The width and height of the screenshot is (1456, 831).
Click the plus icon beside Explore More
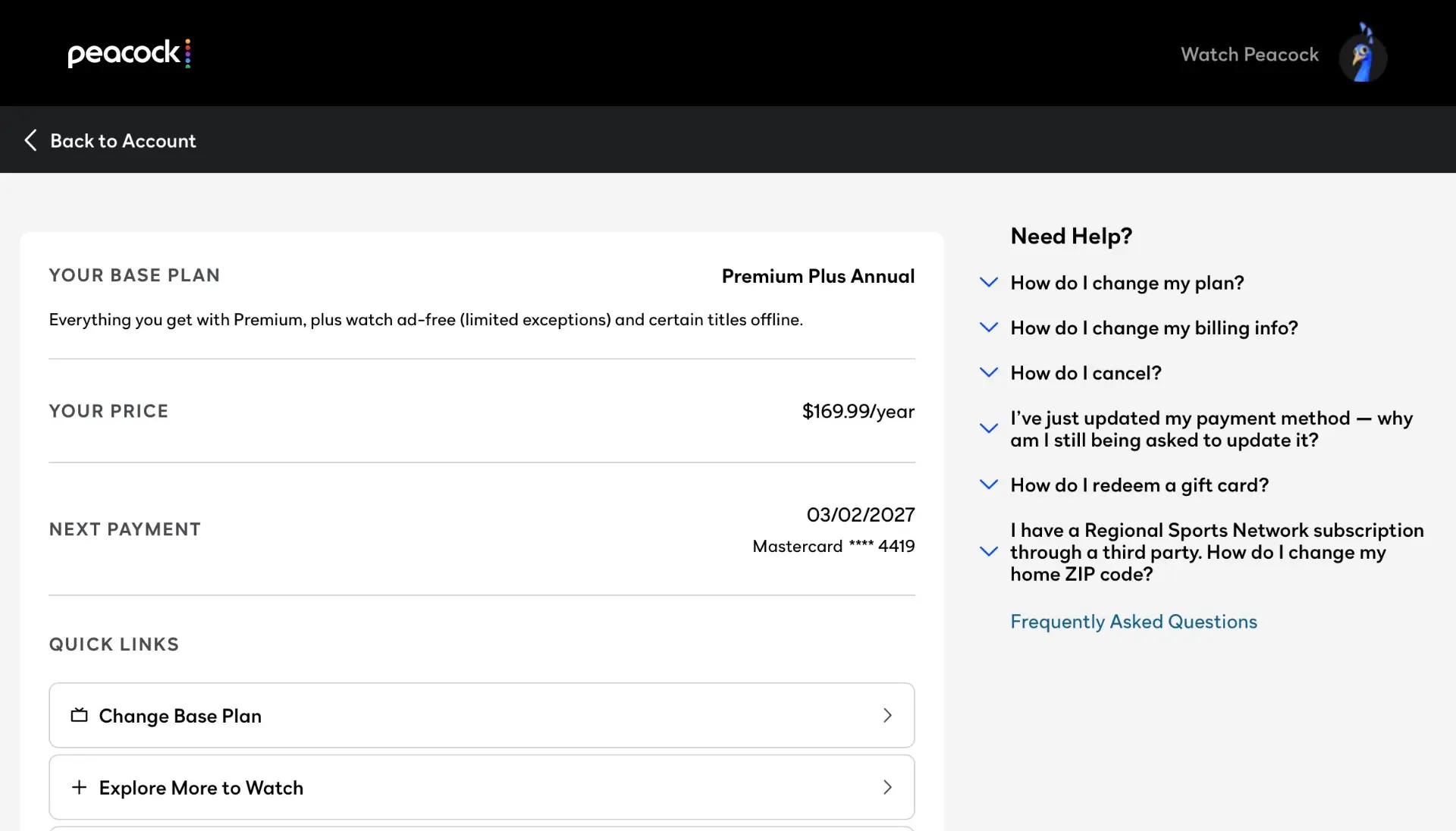pyautogui.click(x=79, y=787)
